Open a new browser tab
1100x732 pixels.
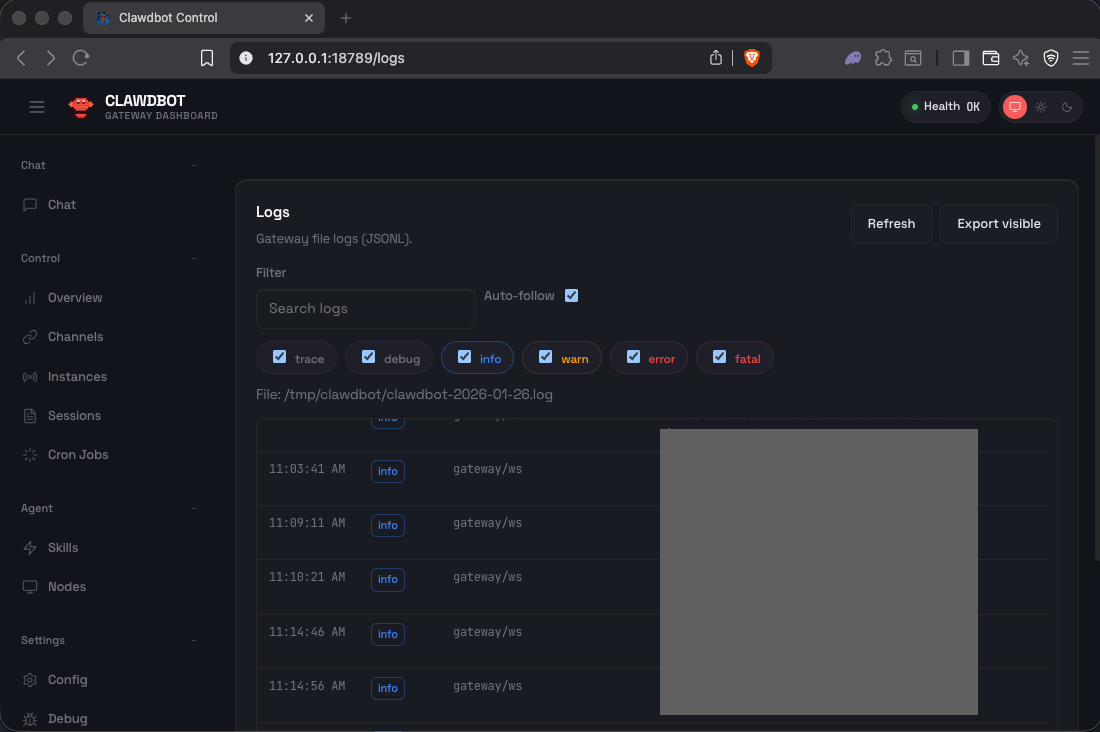(346, 18)
